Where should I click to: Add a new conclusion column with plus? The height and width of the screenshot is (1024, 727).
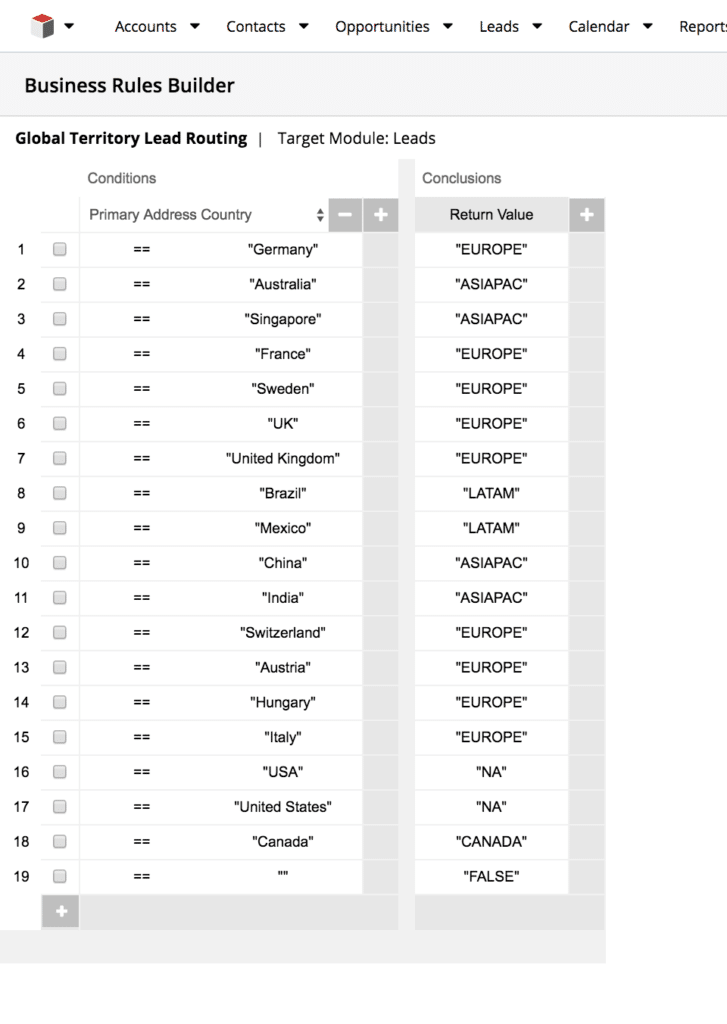click(x=587, y=215)
